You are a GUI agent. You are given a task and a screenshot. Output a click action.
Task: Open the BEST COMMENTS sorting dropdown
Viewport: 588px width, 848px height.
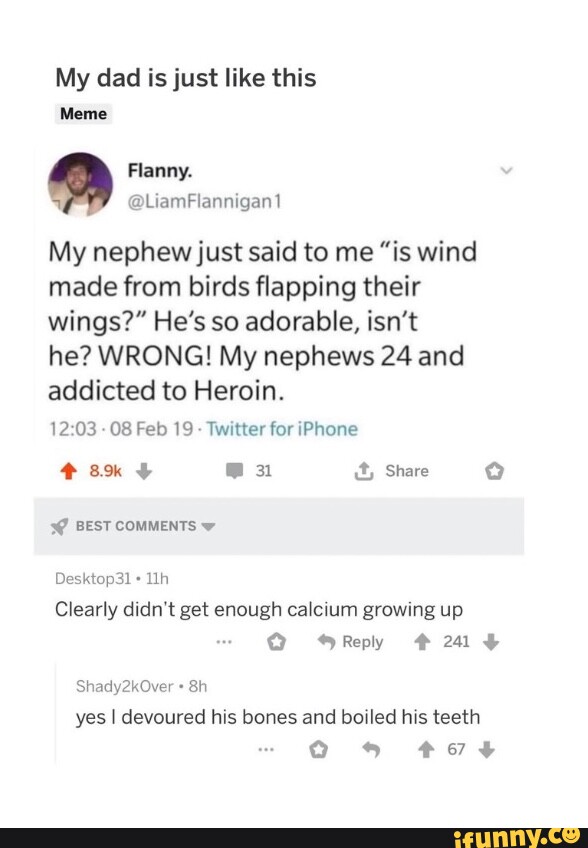(207, 527)
